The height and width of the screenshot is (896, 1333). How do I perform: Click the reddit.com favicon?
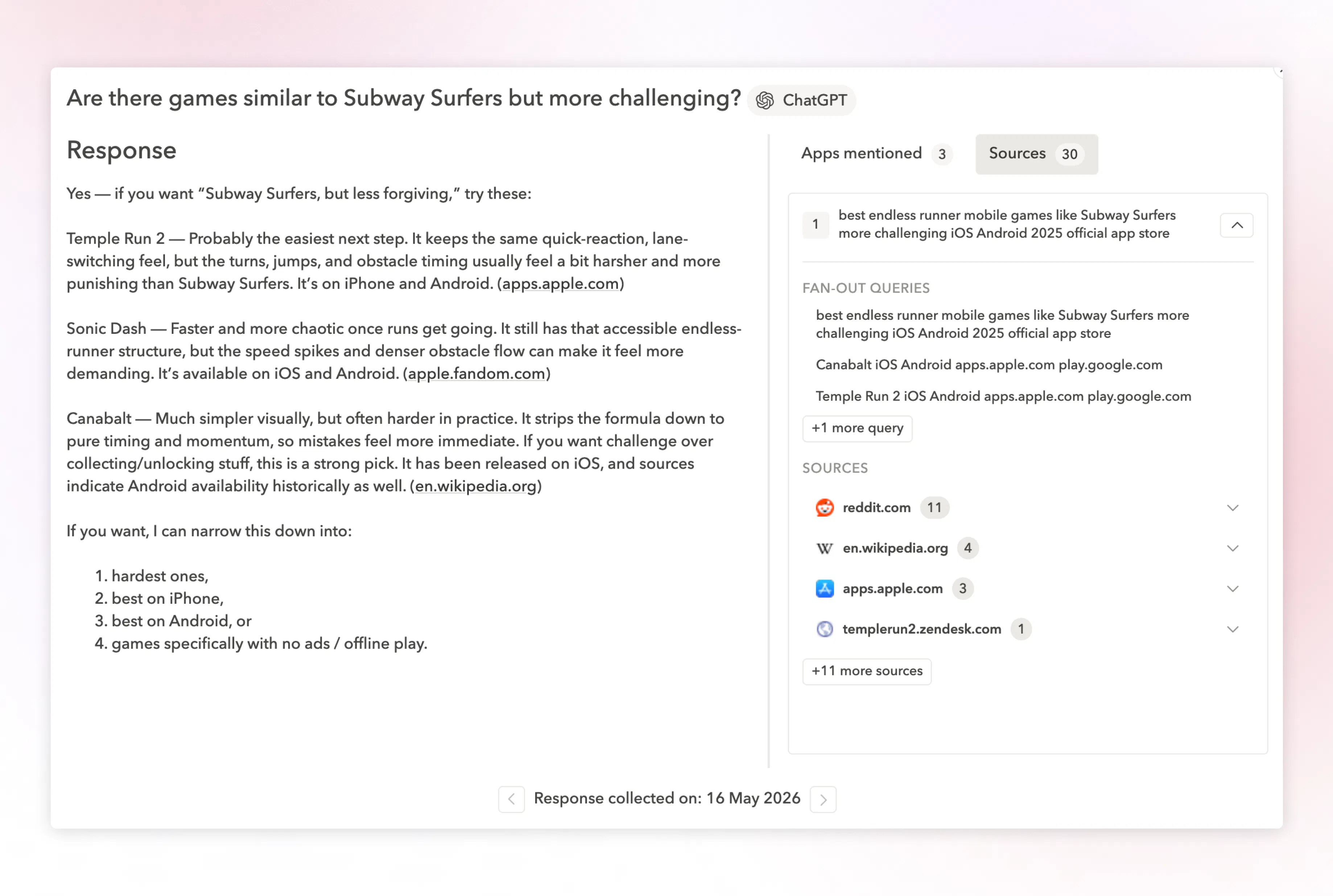pyautogui.click(x=824, y=507)
